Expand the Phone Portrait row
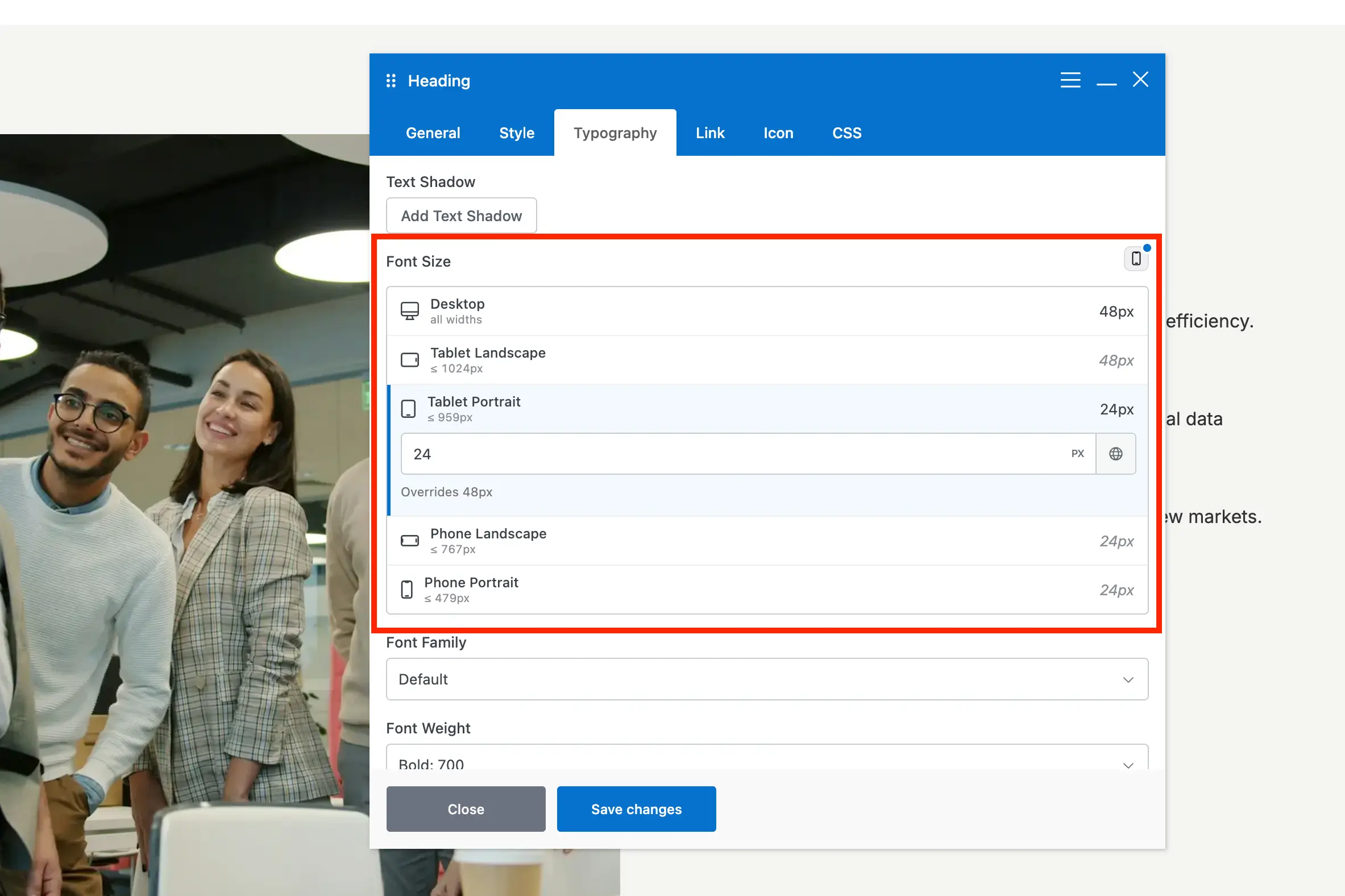 click(x=767, y=590)
